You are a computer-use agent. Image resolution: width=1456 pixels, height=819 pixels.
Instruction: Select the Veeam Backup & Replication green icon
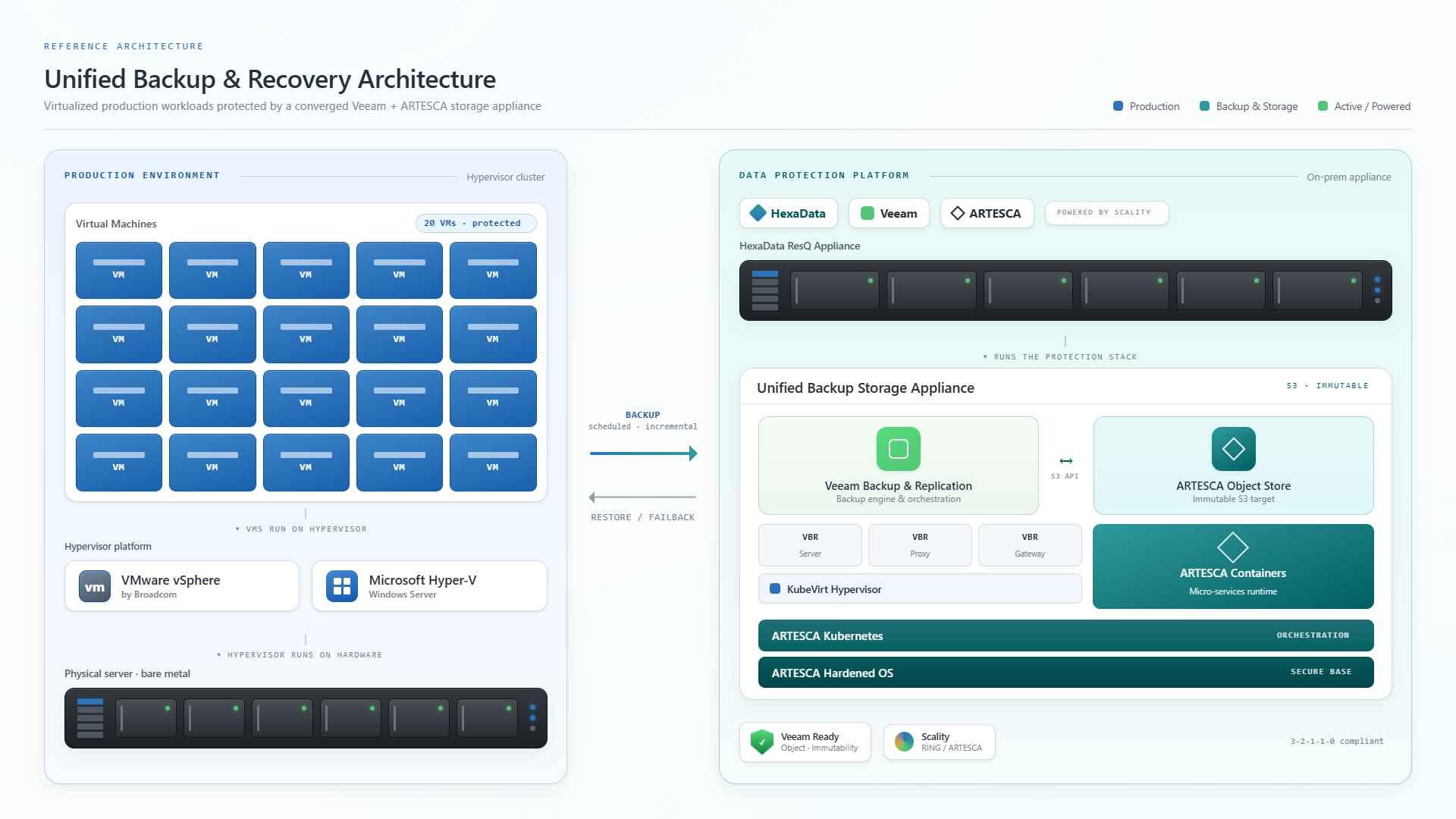[x=899, y=449]
